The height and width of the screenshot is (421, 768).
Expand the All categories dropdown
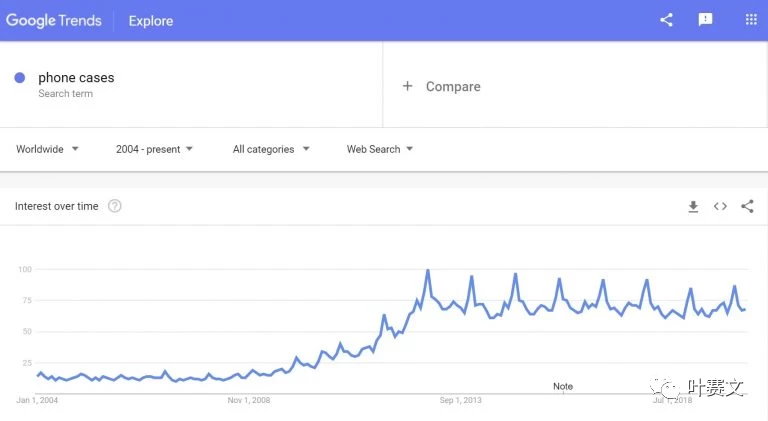click(x=271, y=149)
